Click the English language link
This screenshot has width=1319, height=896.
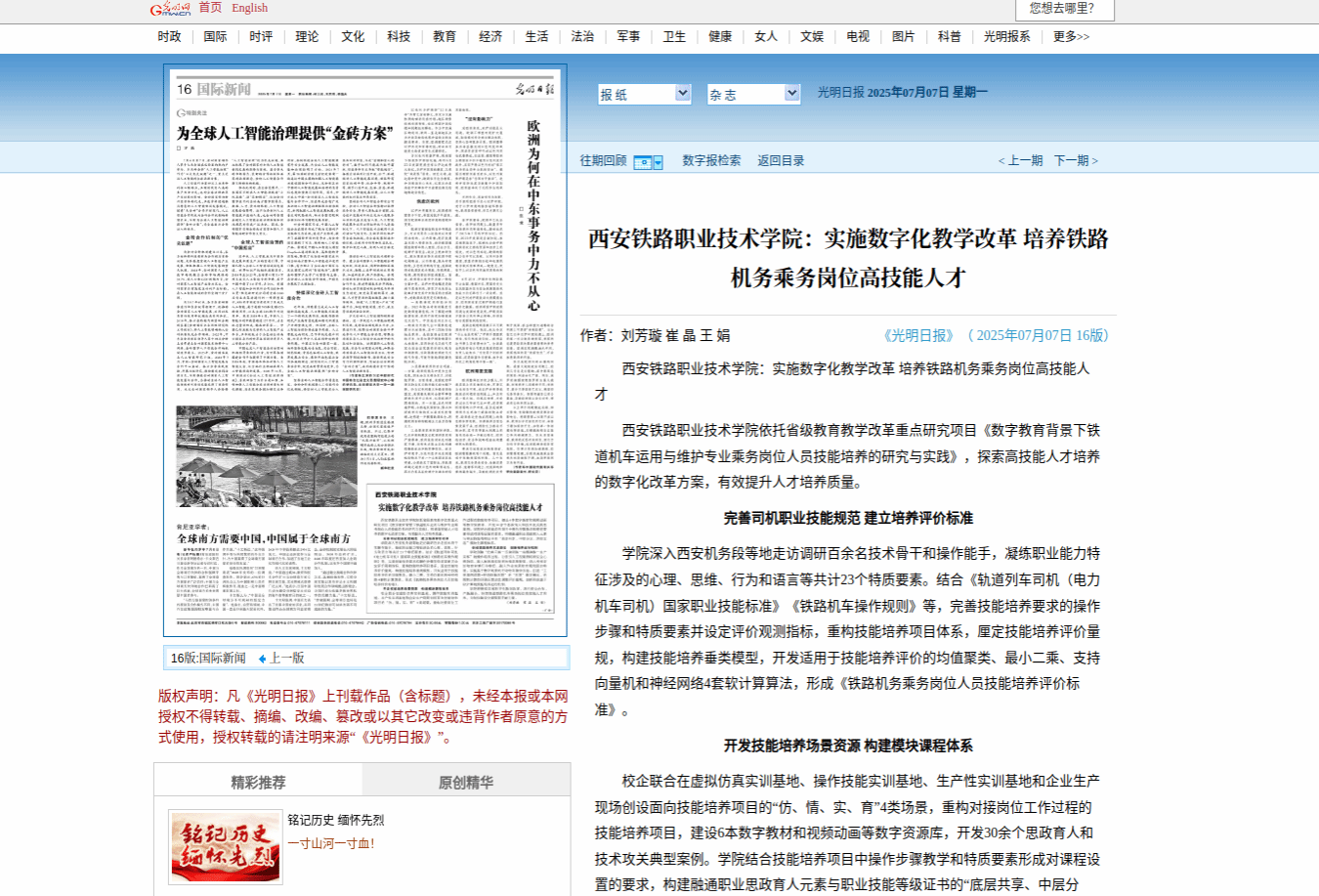click(249, 8)
